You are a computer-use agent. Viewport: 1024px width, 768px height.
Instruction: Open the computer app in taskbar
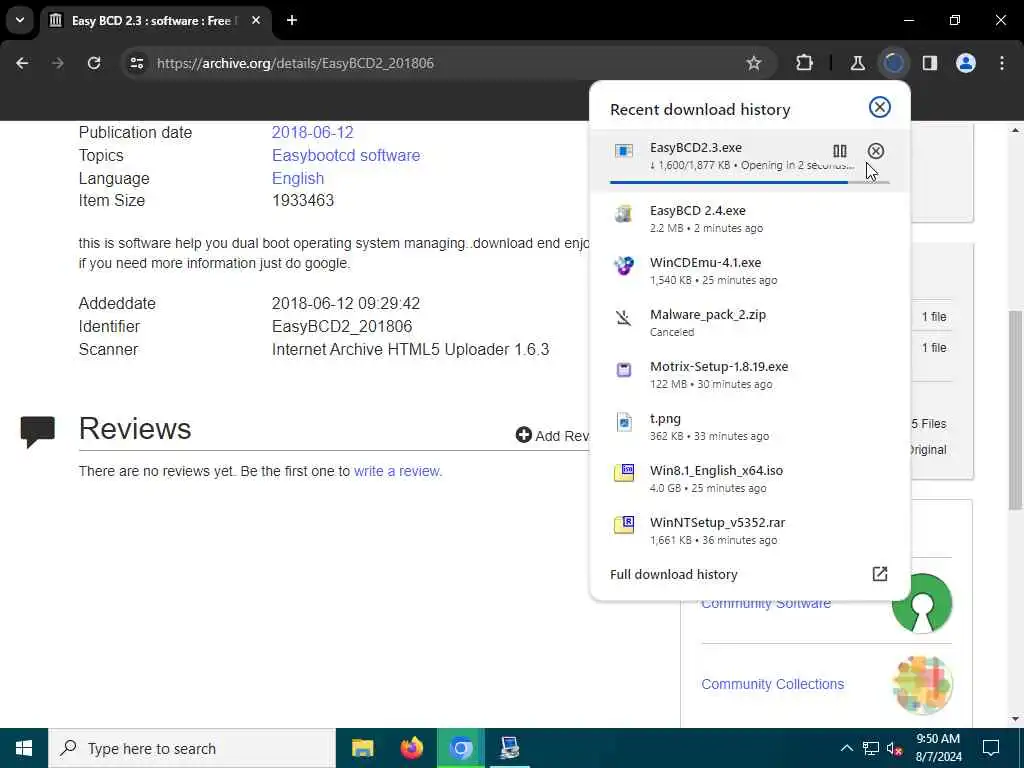tap(509, 748)
